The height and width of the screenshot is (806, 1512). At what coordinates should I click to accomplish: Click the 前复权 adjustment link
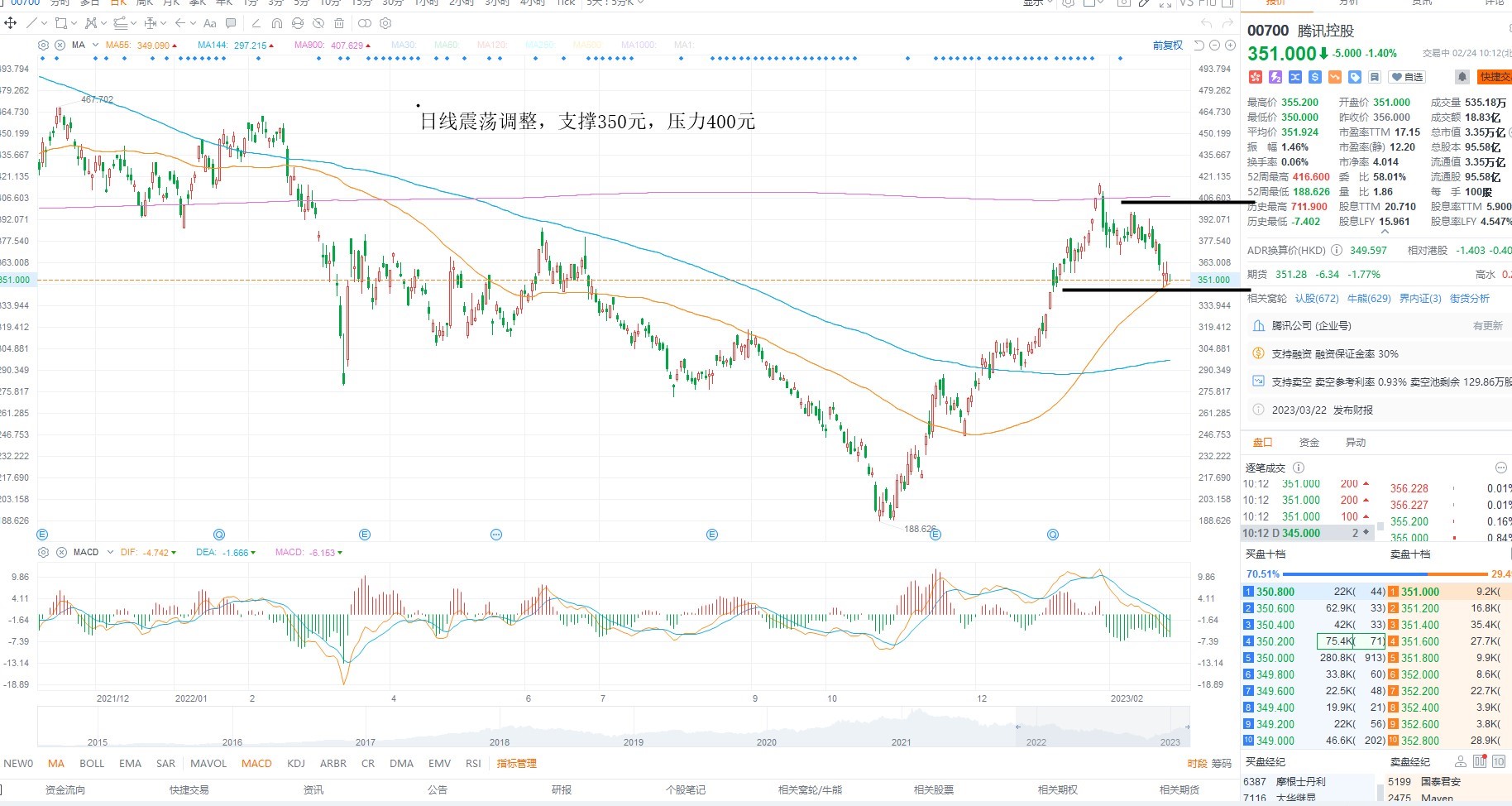pyautogui.click(x=1167, y=45)
